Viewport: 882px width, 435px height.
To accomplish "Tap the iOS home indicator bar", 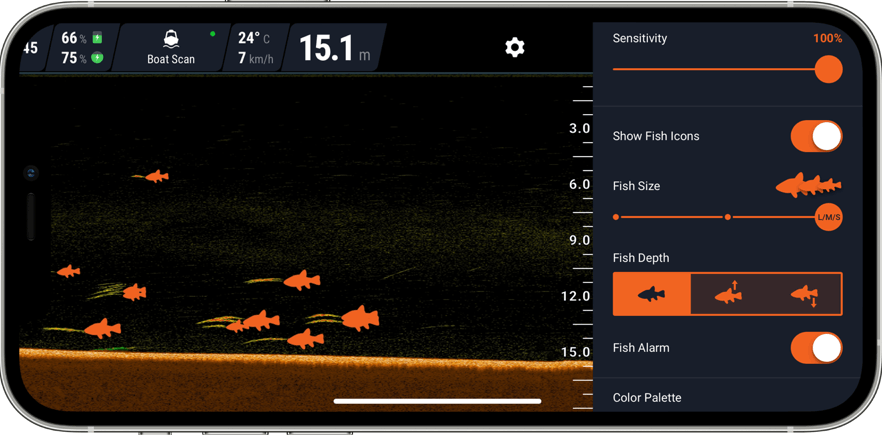I will coord(438,401).
